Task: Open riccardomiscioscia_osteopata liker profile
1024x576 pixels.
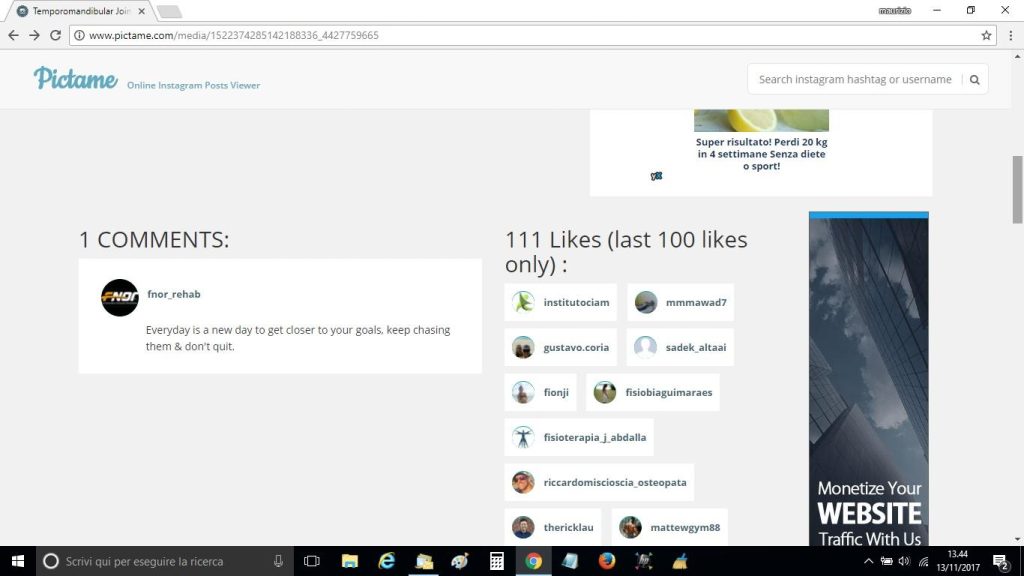Action: click(599, 483)
